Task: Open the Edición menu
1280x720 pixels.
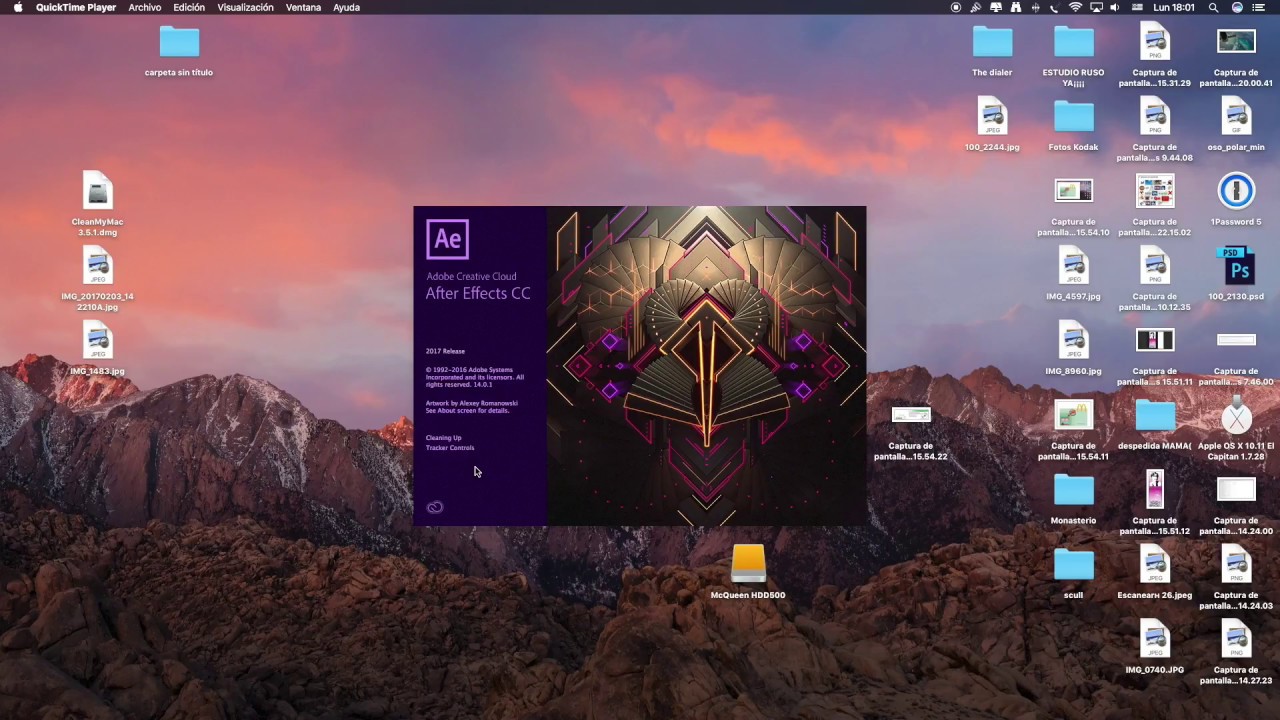Action: (189, 7)
